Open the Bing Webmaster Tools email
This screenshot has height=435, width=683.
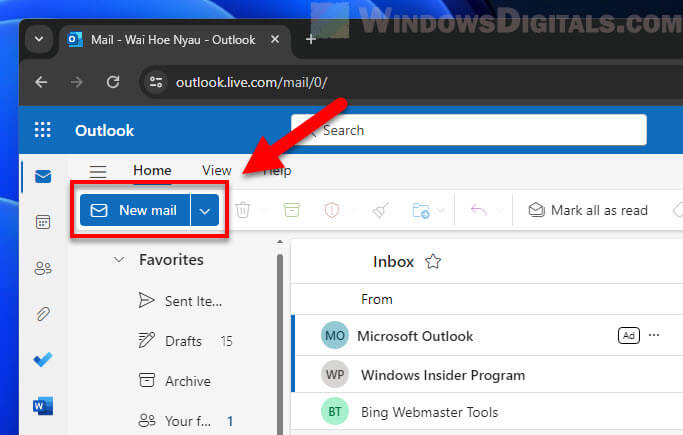pyautogui.click(x=487, y=412)
